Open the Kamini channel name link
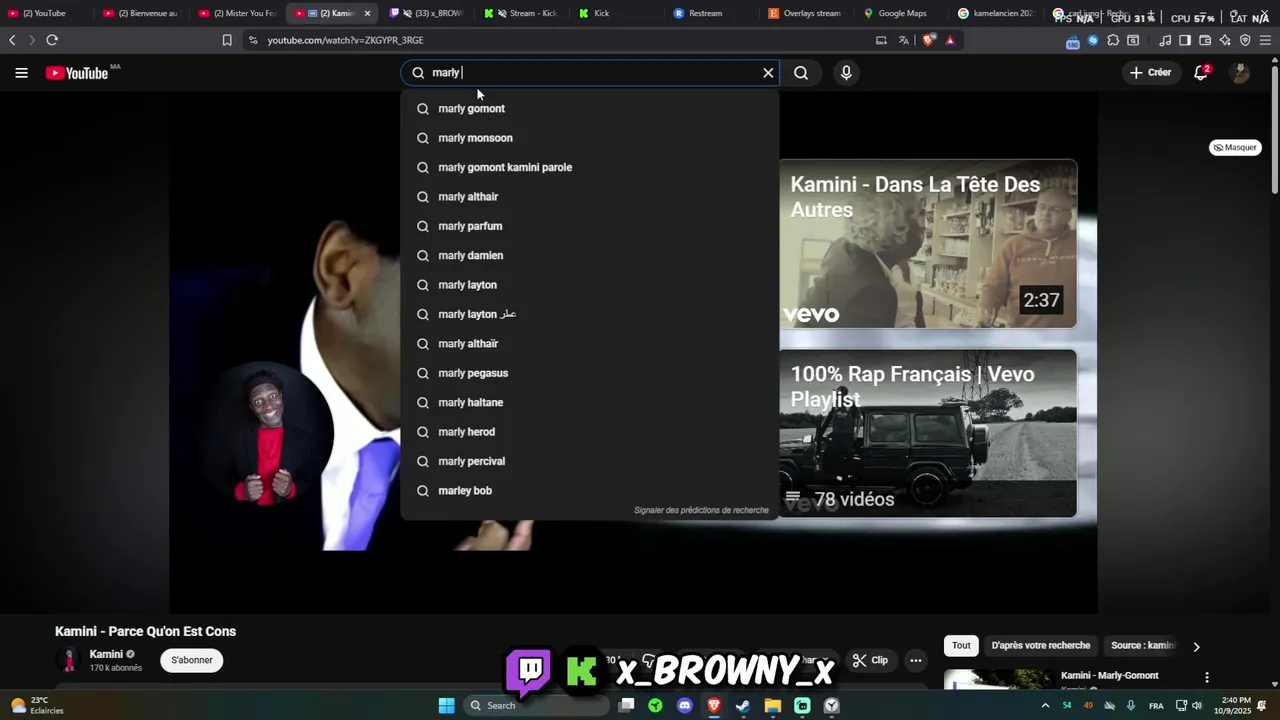This screenshot has width=1280, height=720. pyautogui.click(x=106, y=654)
